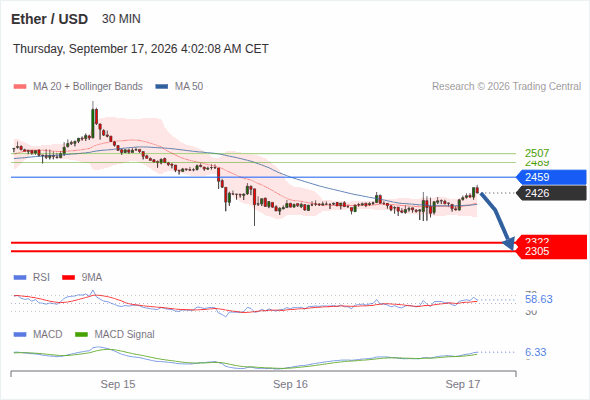Screen dimensions: 590x400
Task: Click the RSI legend swatch
Action: click(20, 278)
